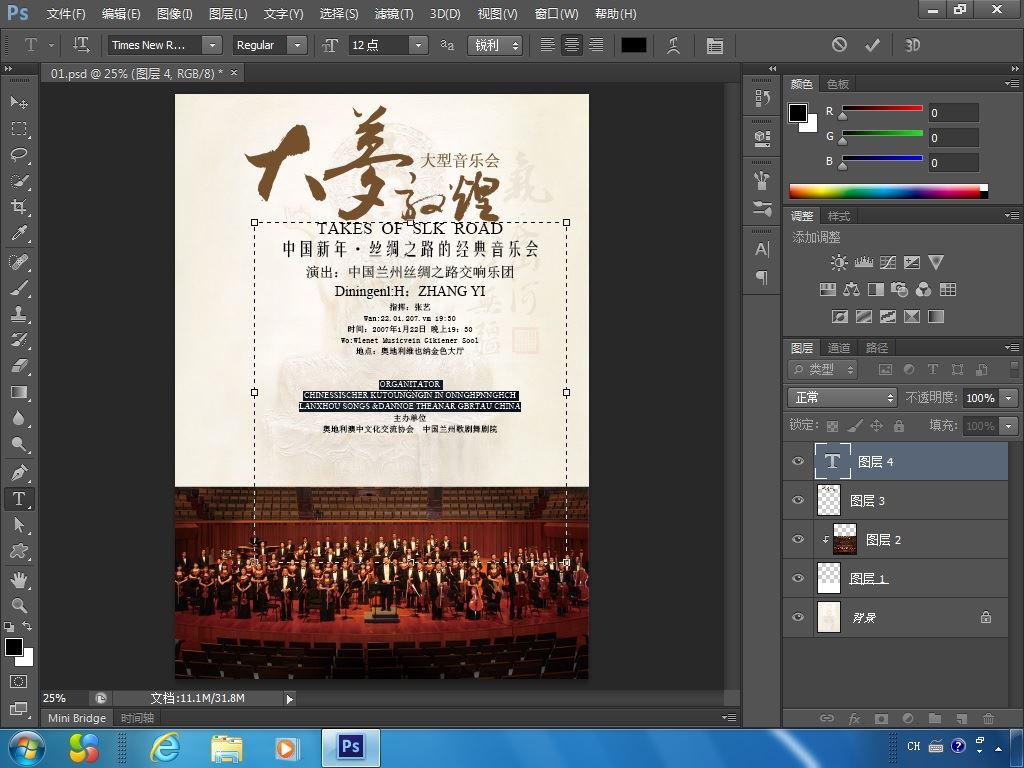Hide layer 图层 2 visibility eye
Image resolution: width=1024 pixels, height=768 pixels.
[x=798, y=539]
